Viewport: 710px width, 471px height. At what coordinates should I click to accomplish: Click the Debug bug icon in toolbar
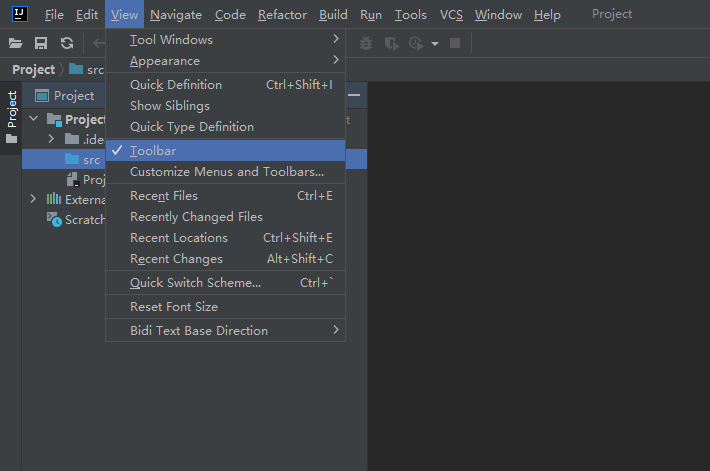coord(366,43)
